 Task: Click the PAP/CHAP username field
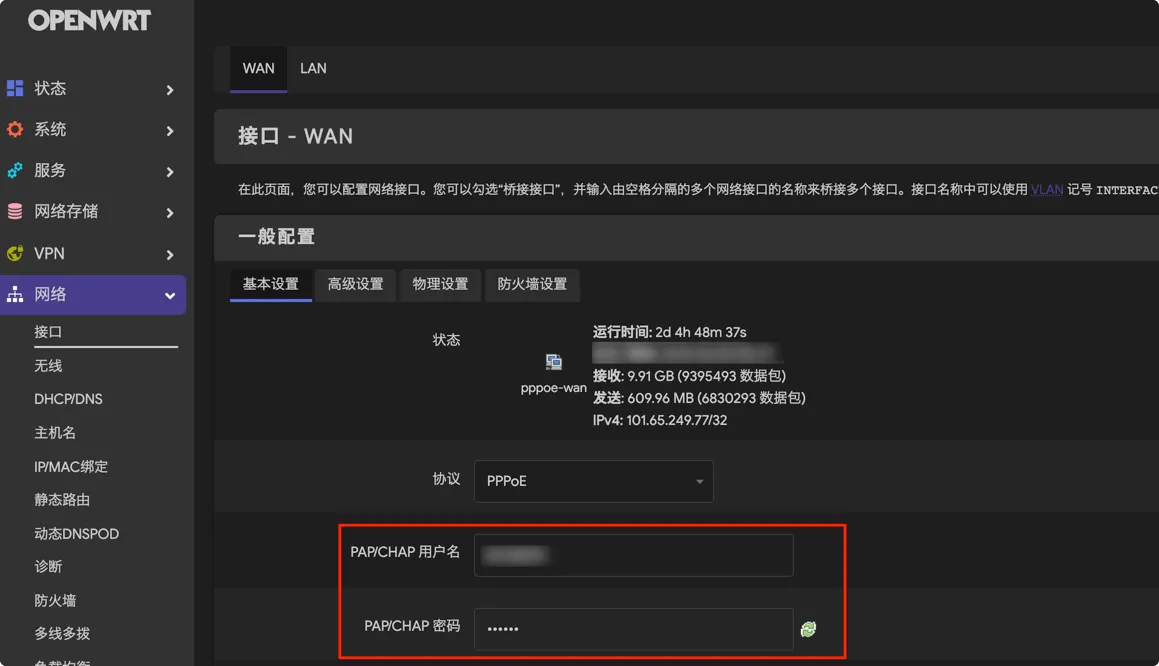633,555
